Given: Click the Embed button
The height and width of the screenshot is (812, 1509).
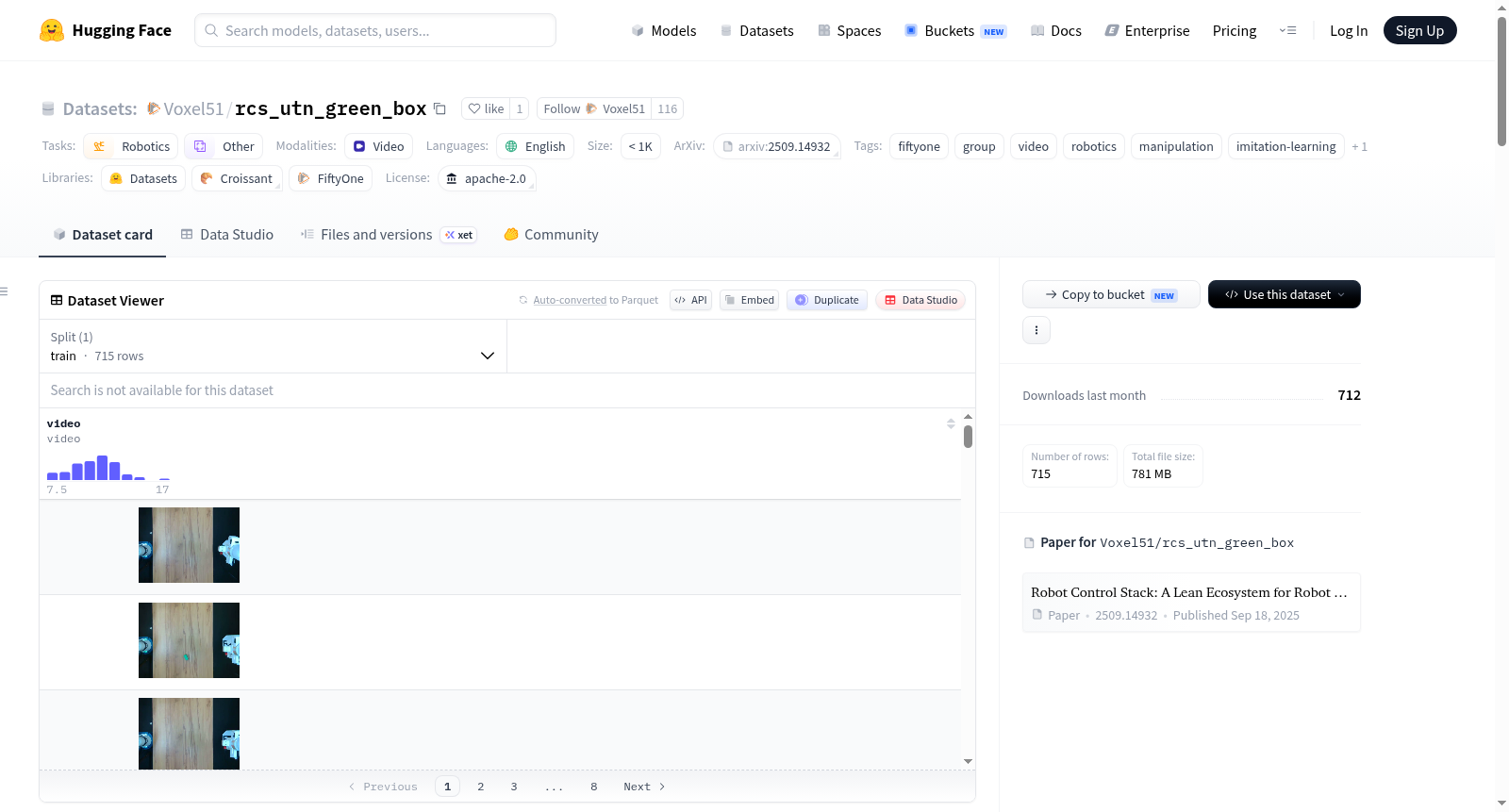Looking at the screenshot, I should (750, 300).
